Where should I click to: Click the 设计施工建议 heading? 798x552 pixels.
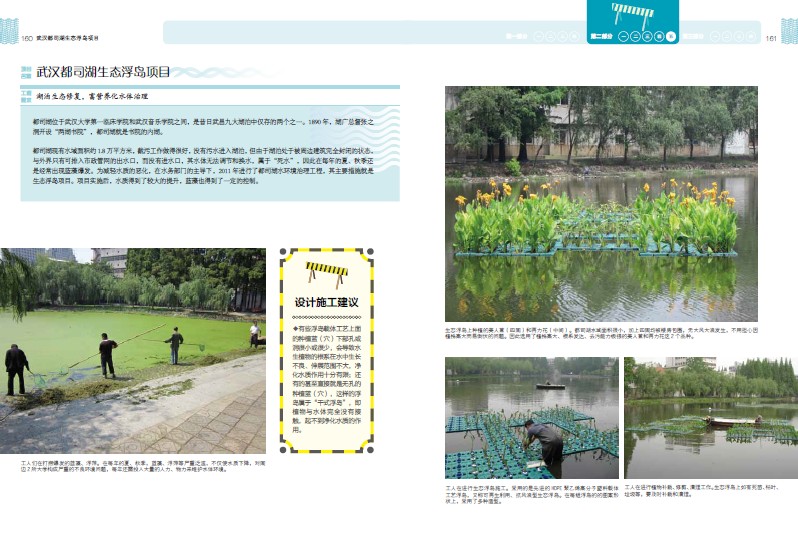pos(326,301)
